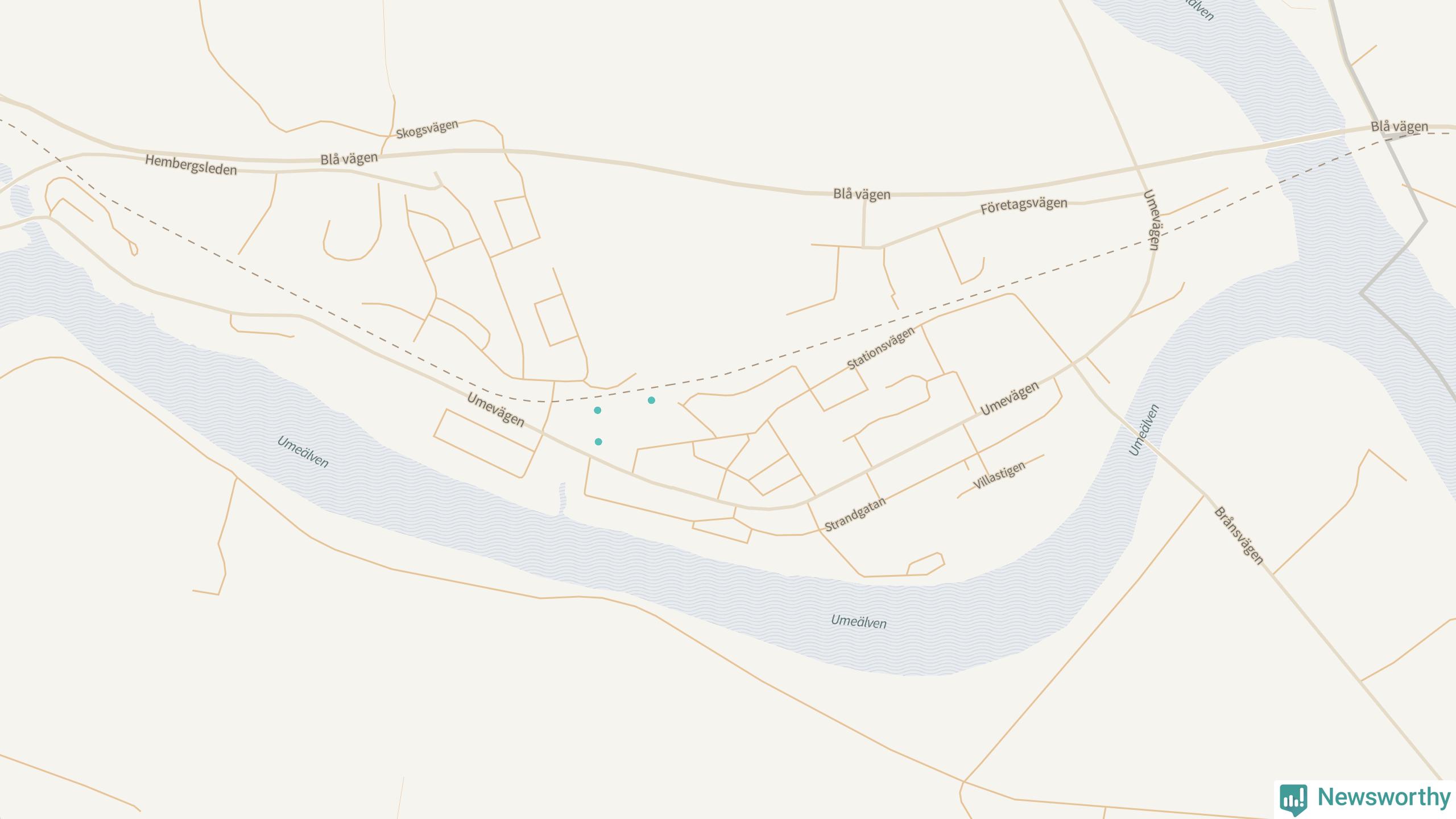Click Umeälven river label beside Brånsvägen bridge
Screen dimensions: 1456x819
point(1144,430)
